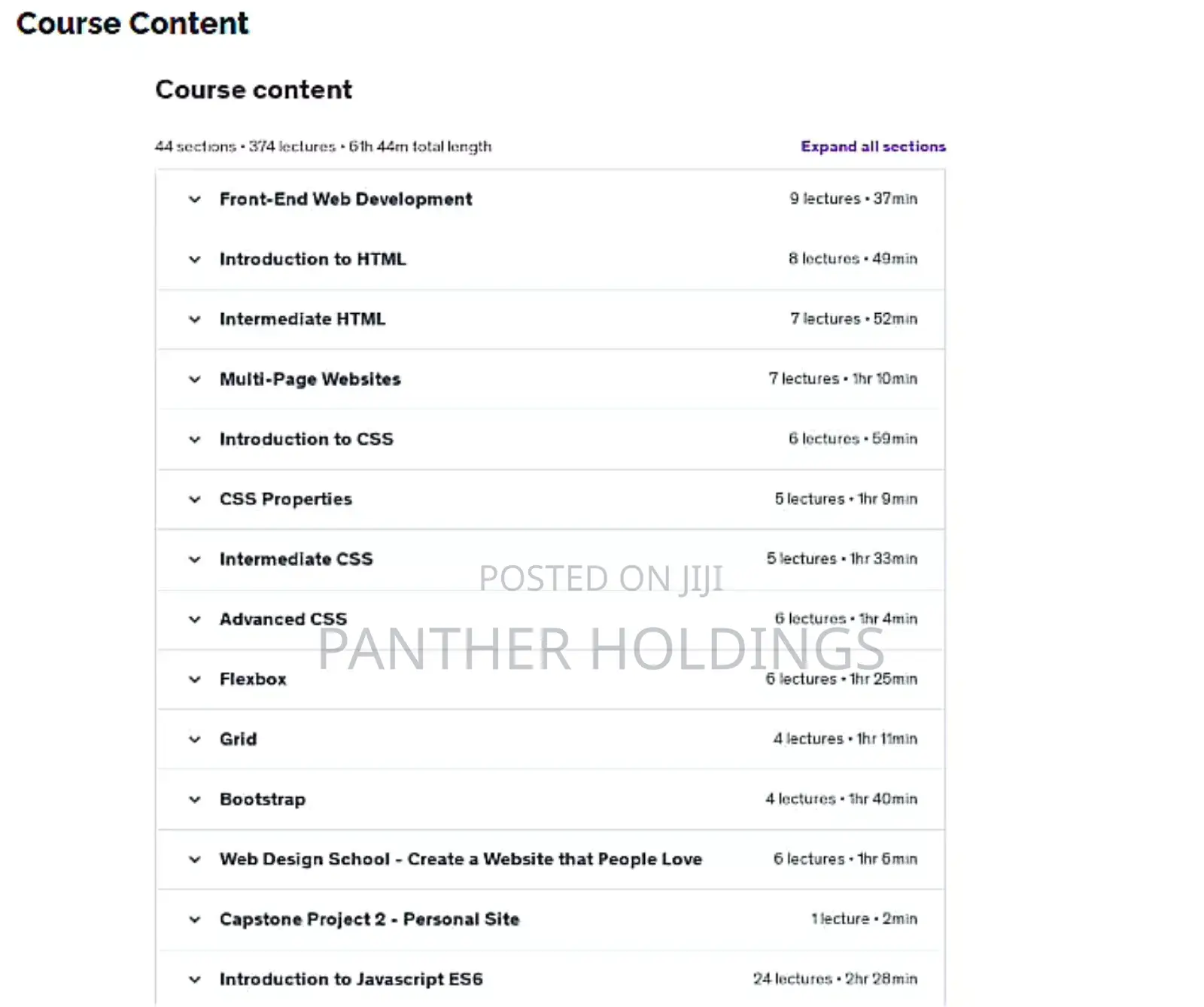
Task: Click the chevron next to Intermediate HTML
Action: 195,319
